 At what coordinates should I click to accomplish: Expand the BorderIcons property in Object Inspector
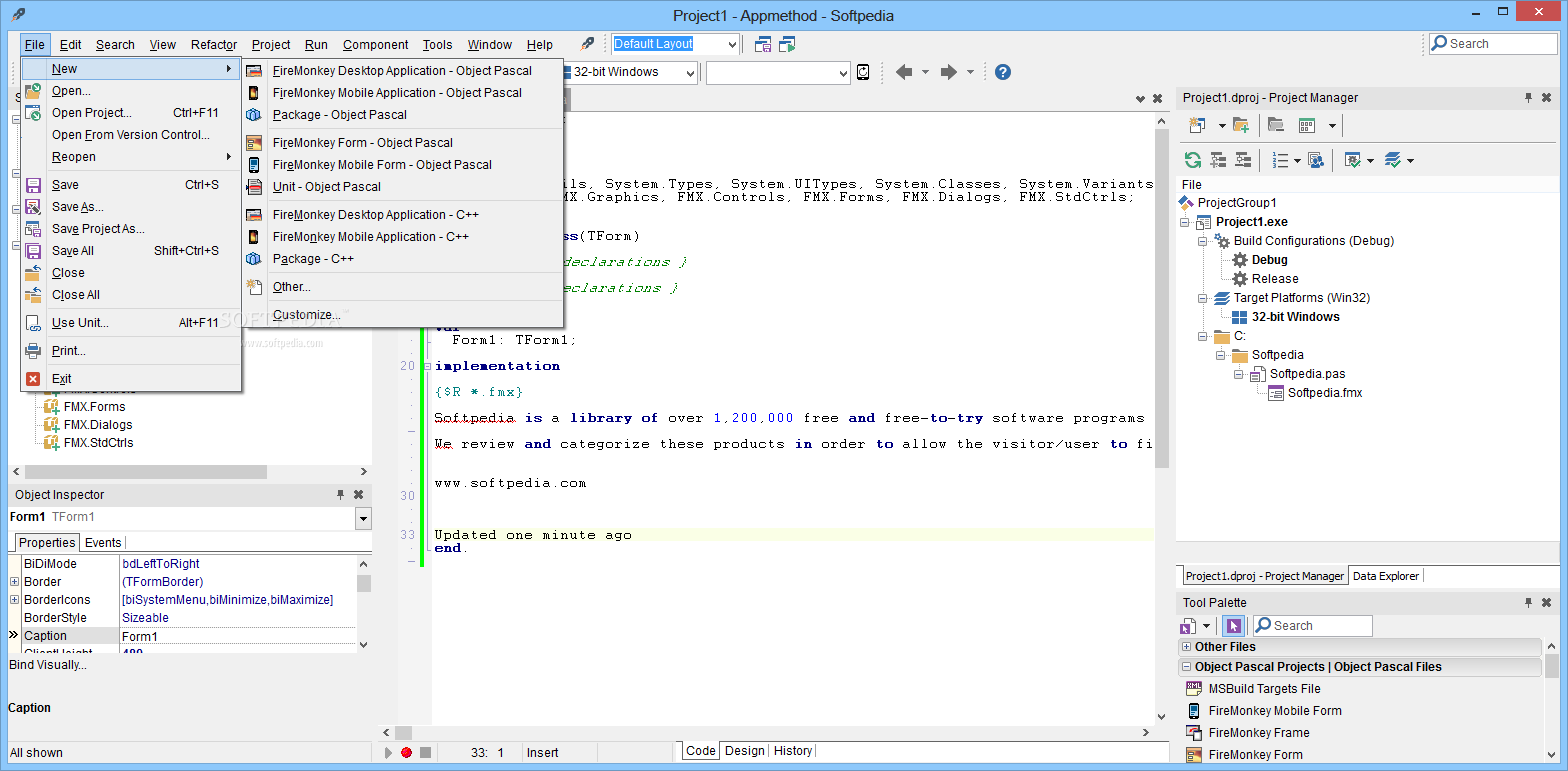point(14,600)
